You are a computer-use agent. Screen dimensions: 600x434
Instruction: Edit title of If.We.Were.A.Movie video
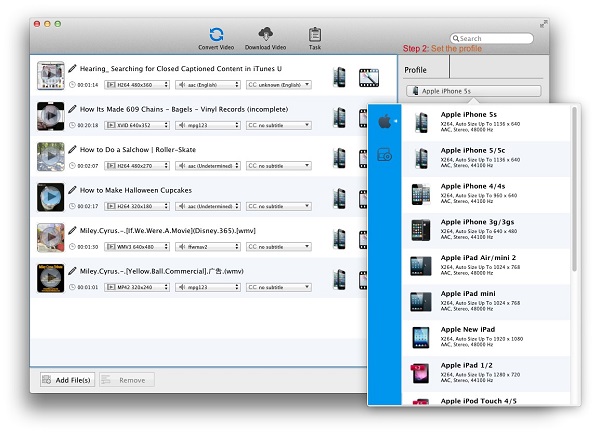tap(72, 230)
